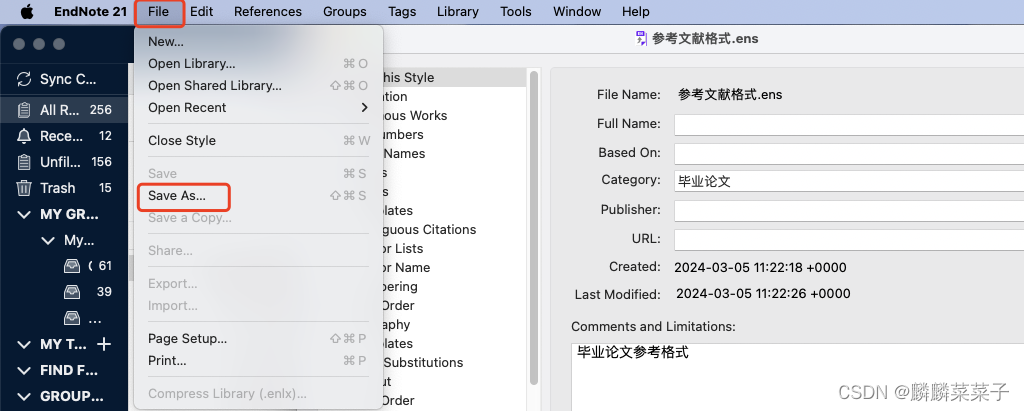The image size is (1024, 411).
Task: Open the Apple menu
Action: tap(27, 11)
